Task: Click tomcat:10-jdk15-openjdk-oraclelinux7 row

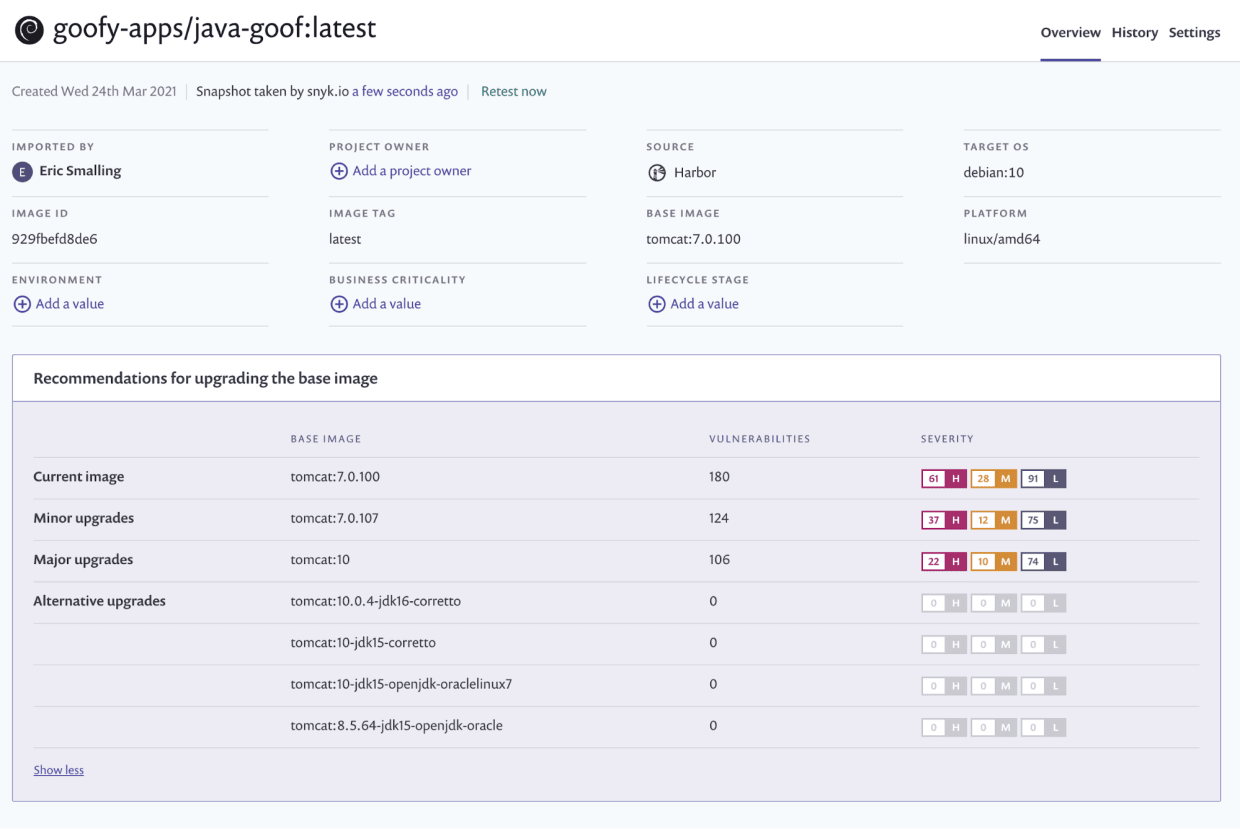Action: pos(401,684)
